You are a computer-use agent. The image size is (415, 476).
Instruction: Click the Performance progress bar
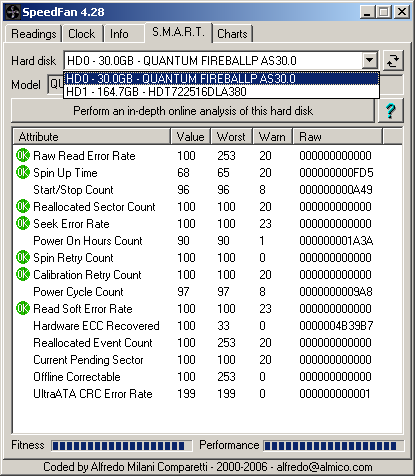(334, 446)
